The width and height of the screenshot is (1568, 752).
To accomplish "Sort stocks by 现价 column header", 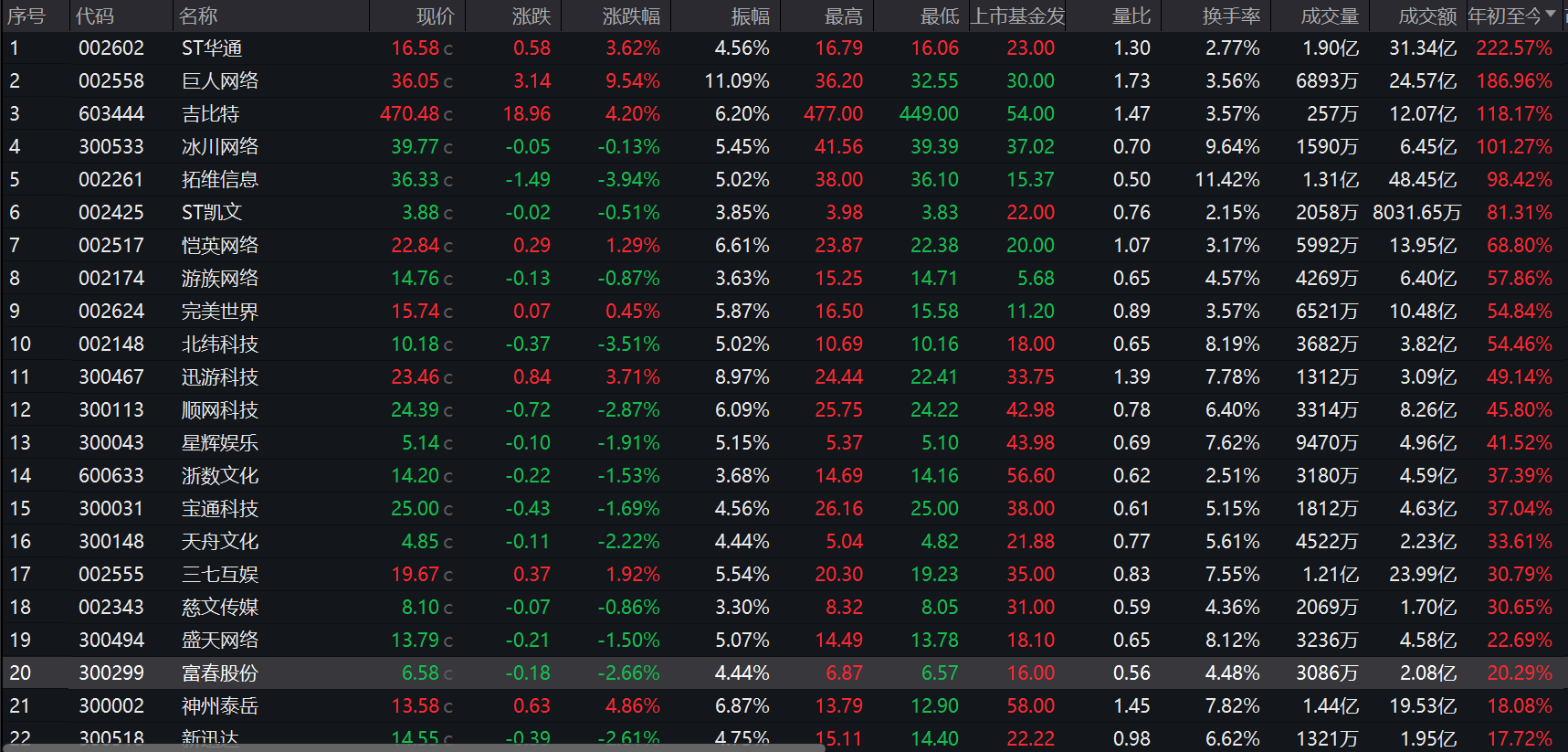I will (x=435, y=16).
